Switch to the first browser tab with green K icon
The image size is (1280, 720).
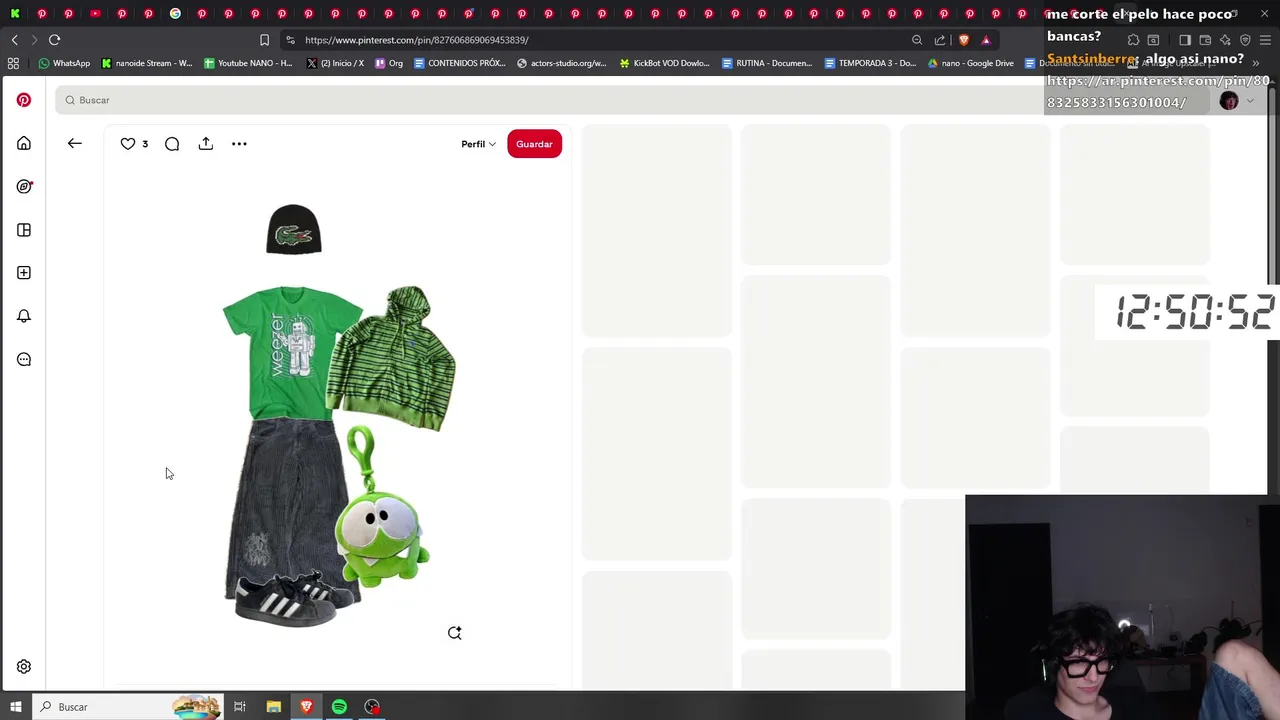15,14
